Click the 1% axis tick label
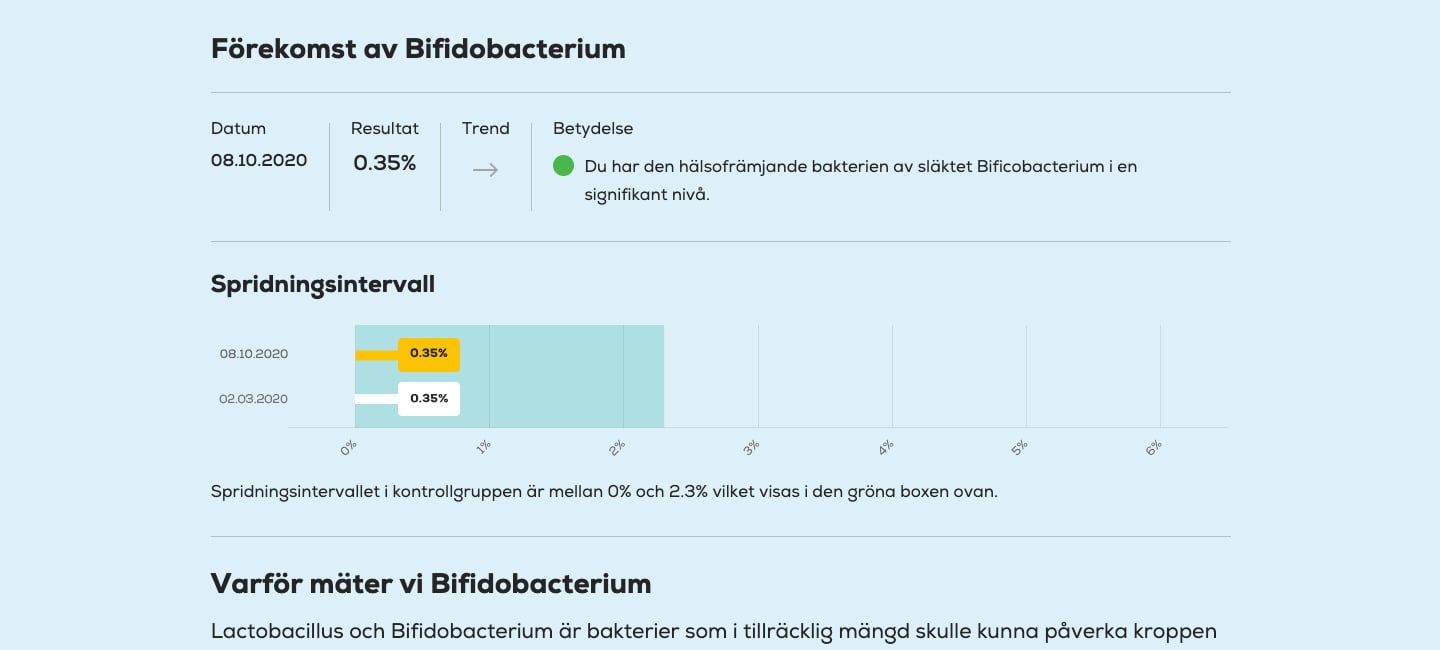 [484, 449]
